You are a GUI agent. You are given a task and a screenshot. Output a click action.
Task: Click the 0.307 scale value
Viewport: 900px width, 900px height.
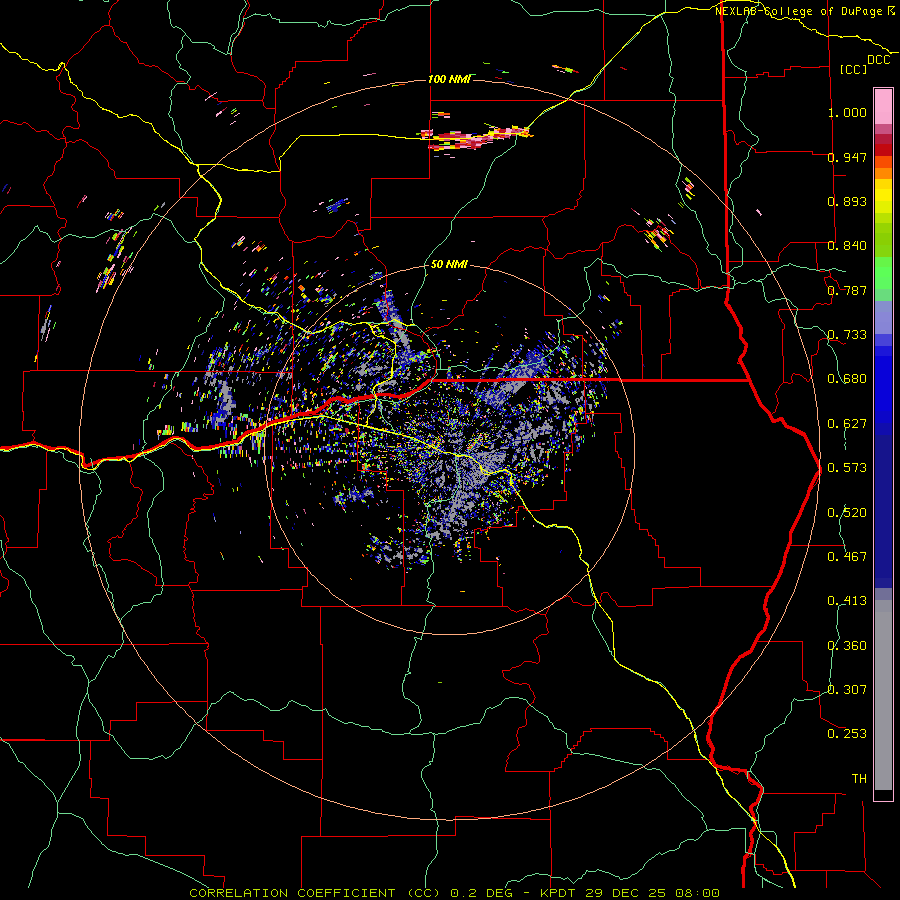[x=847, y=690]
